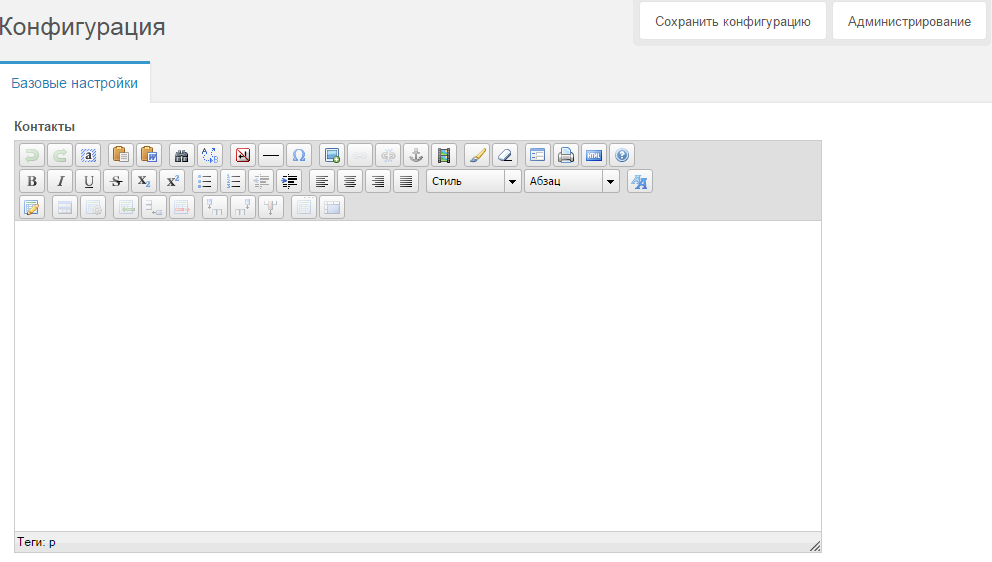Toggle superscript formatting
992x562 pixels.
(x=171, y=182)
